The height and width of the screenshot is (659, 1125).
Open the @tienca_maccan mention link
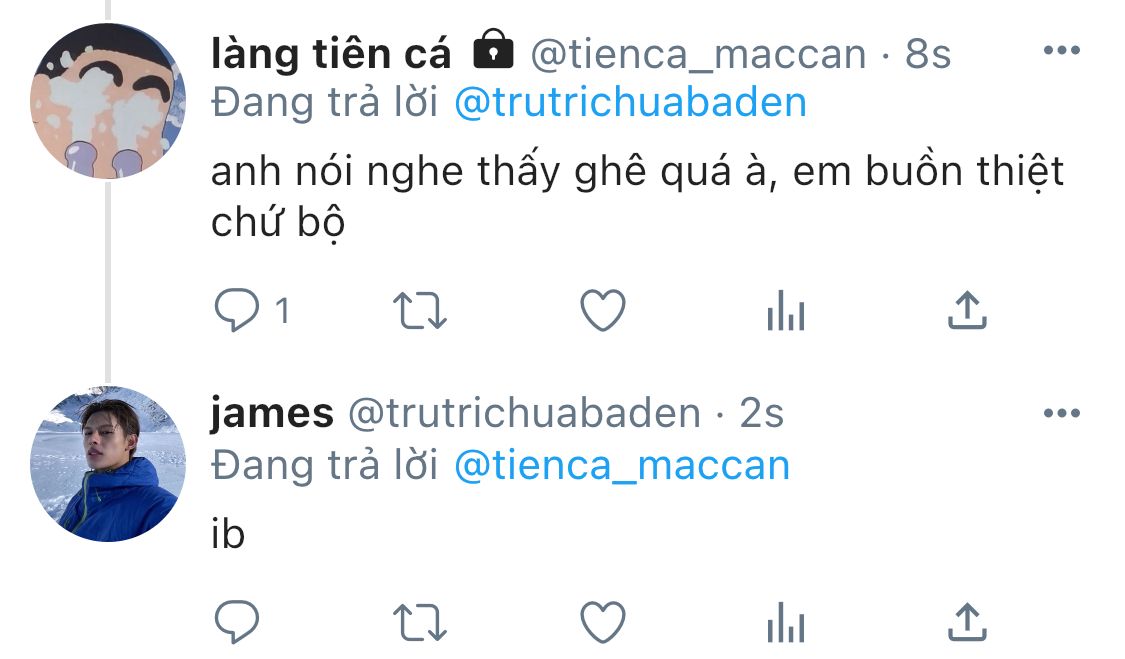click(x=622, y=466)
